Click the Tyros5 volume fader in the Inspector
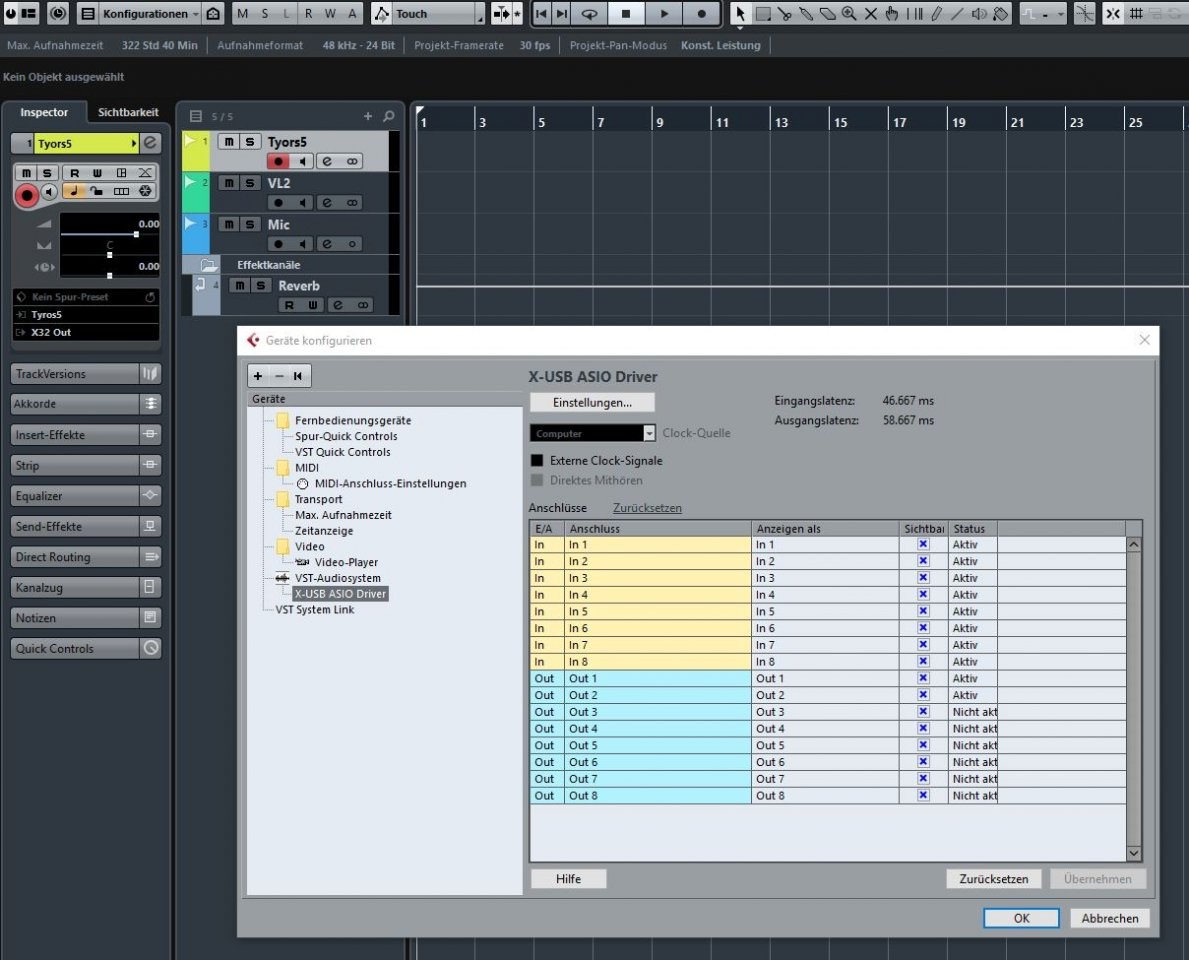This screenshot has height=960, width=1189. tap(136, 234)
